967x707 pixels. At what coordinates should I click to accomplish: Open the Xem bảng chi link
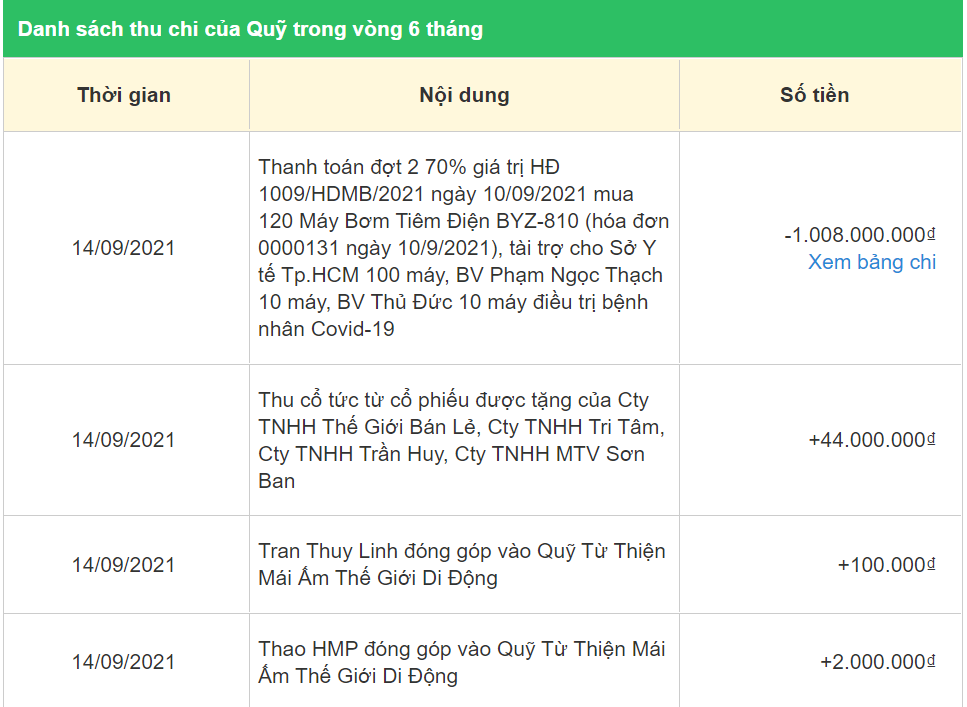pyautogui.click(x=872, y=262)
